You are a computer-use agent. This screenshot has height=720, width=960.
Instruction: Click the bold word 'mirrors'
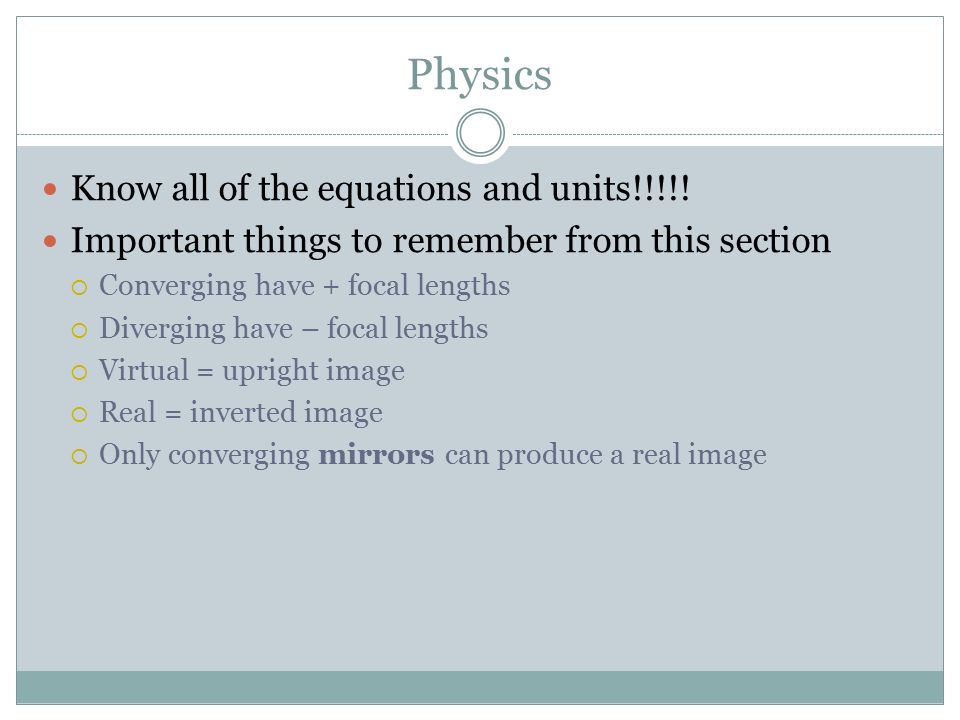377,455
